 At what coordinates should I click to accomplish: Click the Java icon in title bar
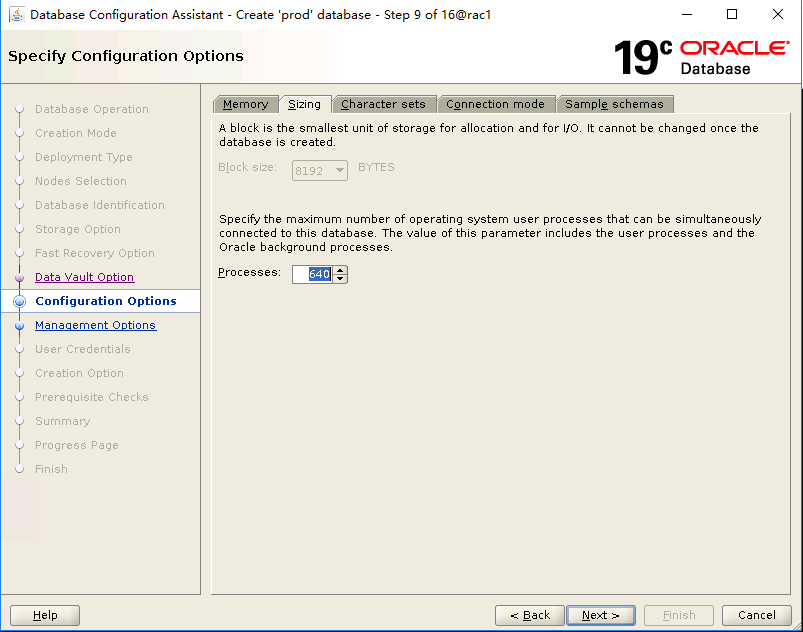[17, 14]
